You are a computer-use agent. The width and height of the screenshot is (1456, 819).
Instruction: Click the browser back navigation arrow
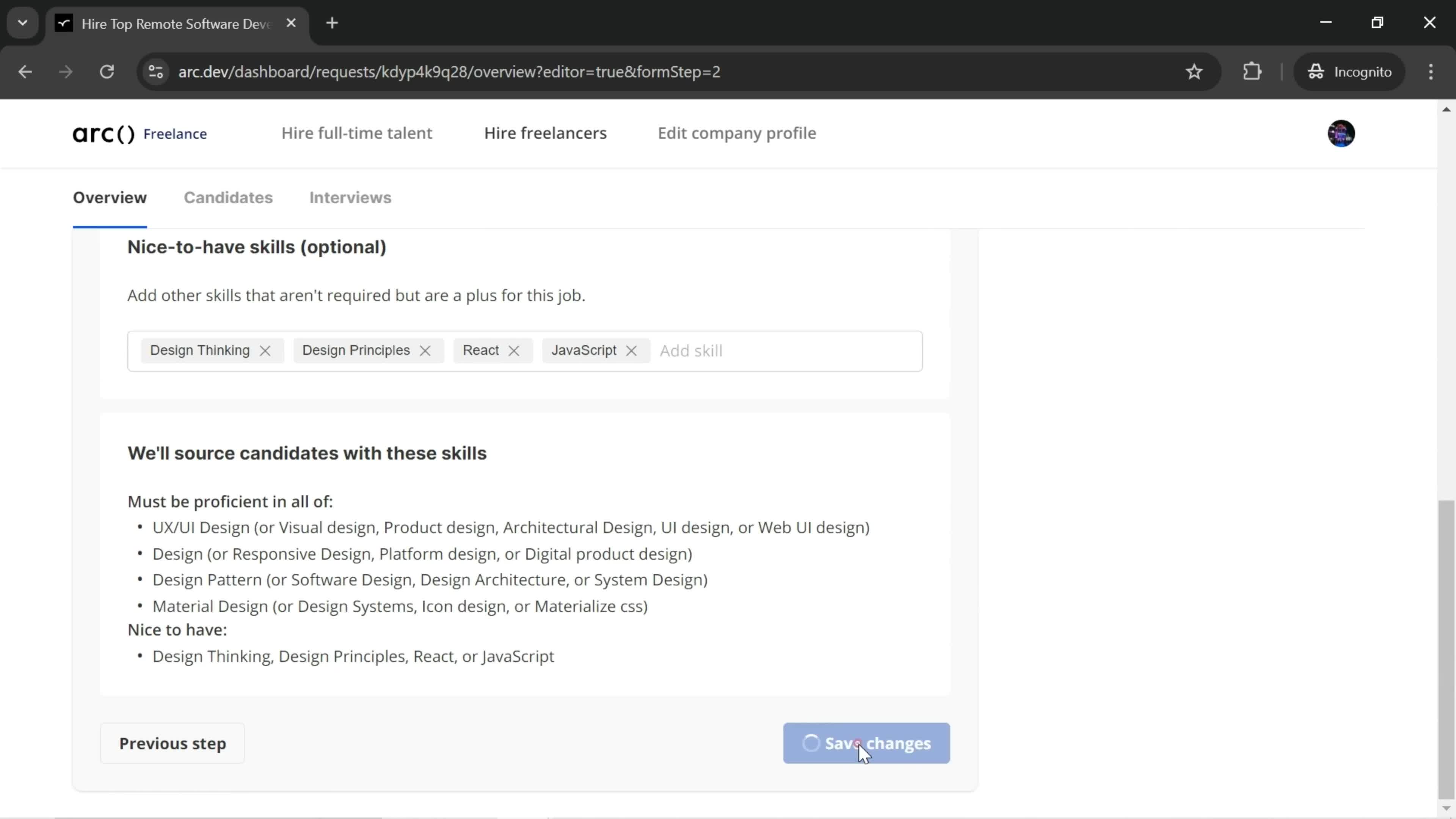click(25, 71)
